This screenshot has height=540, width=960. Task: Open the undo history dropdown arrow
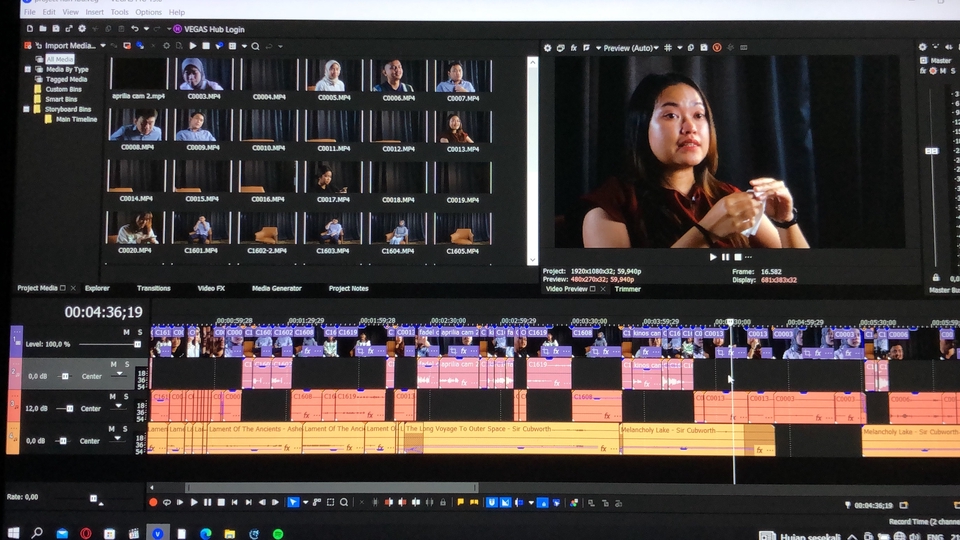pos(146,29)
